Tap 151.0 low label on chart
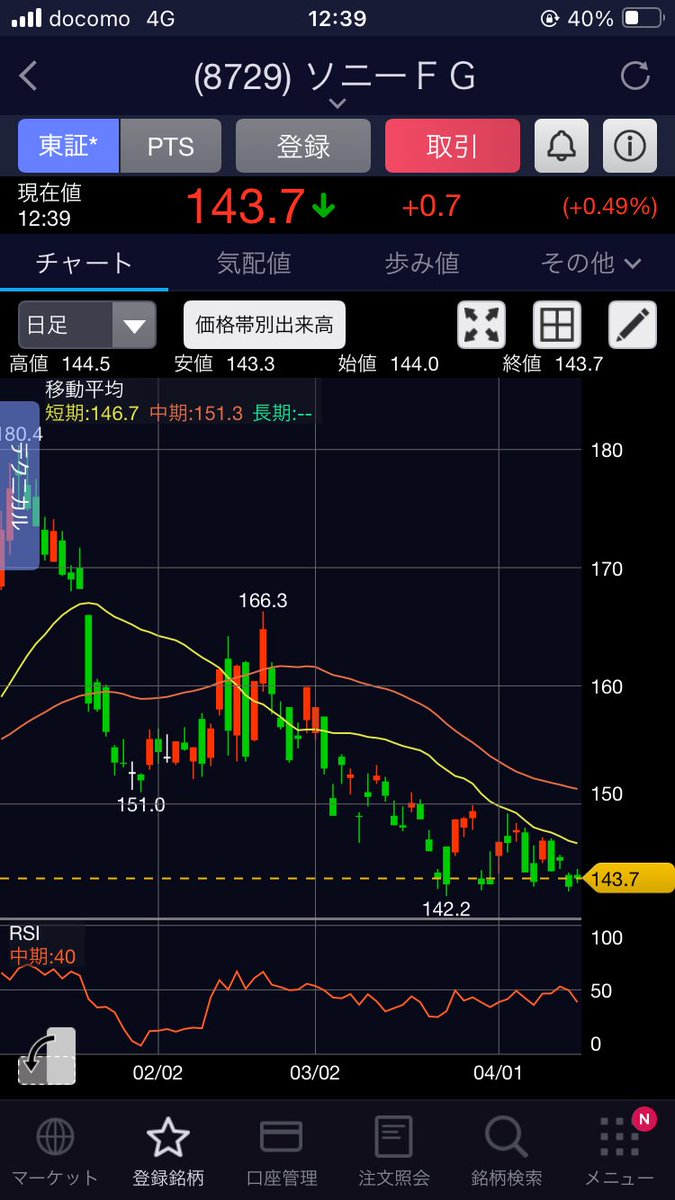 (141, 803)
